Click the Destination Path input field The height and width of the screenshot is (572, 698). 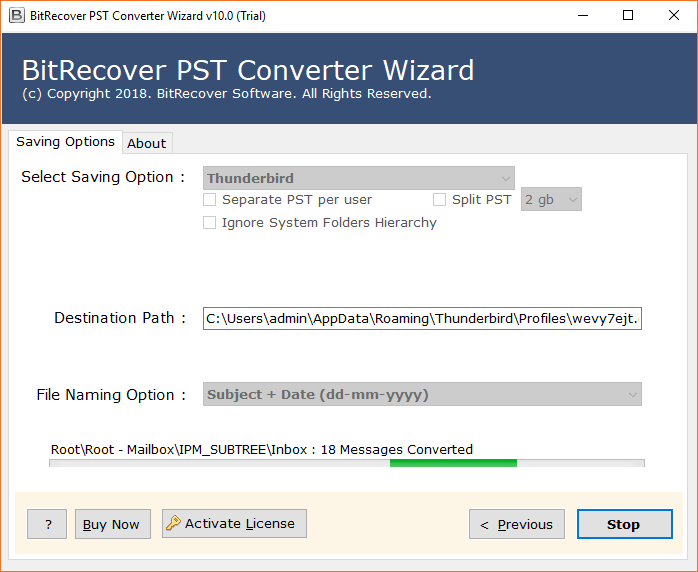click(x=422, y=318)
